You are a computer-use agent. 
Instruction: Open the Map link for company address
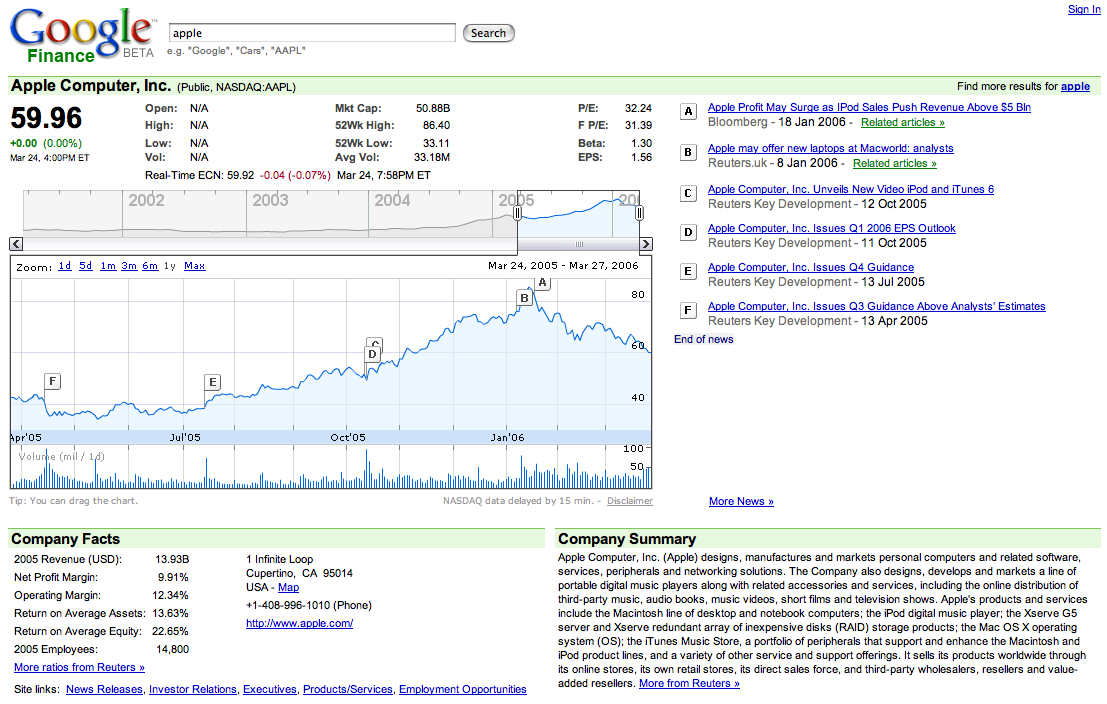click(x=288, y=587)
